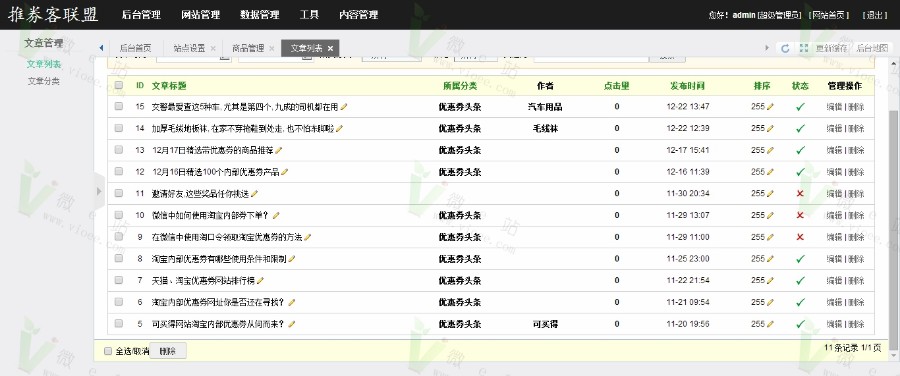Tick the checkbox for article 15

point(119,106)
